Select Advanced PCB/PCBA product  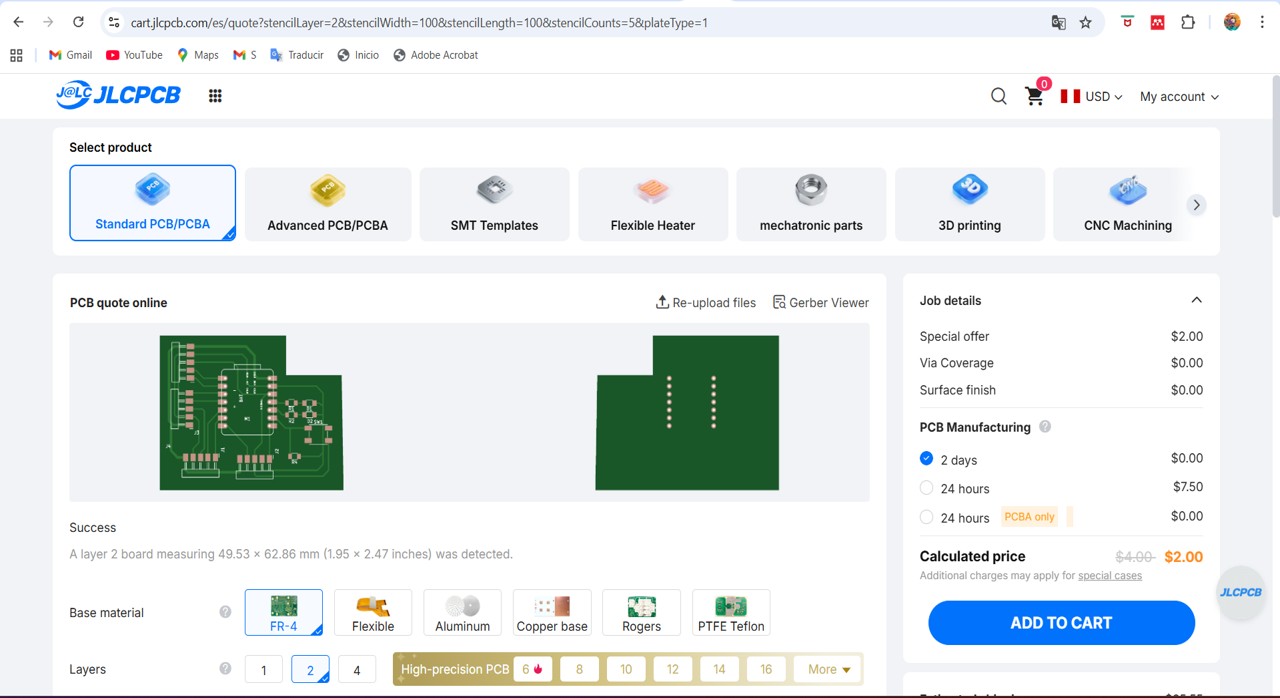328,204
